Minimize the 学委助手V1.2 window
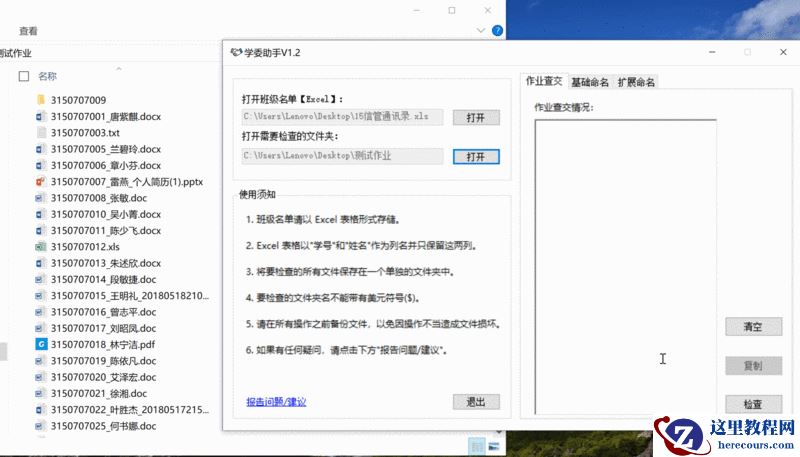Image resolution: width=800 pixels, height=457 pixels. pos(712,52)
